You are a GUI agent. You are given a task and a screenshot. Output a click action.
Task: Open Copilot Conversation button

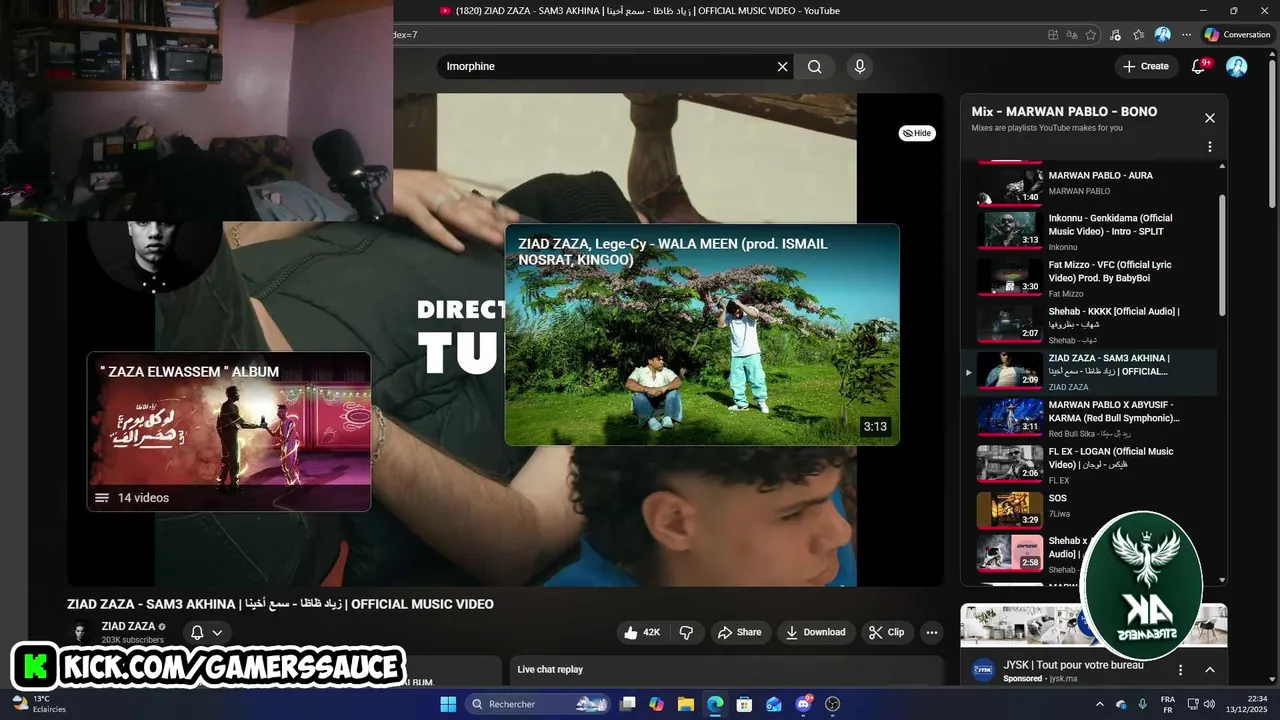pyautogui.click(x=1238, y=34)
